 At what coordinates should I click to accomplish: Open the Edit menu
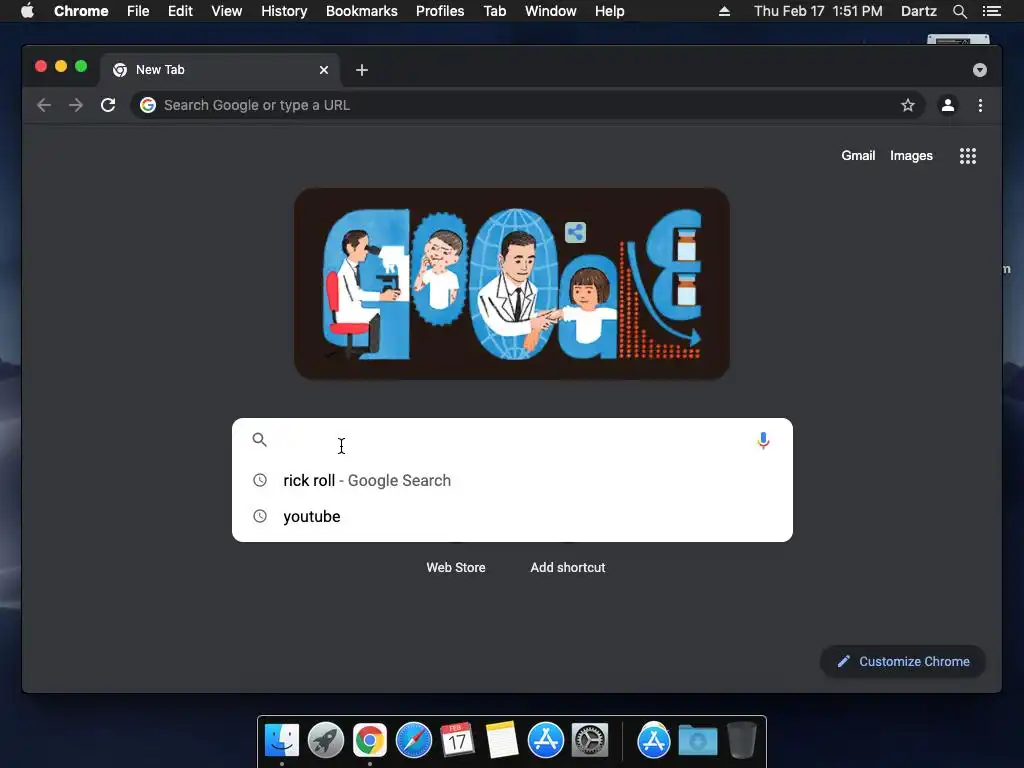[180, 11]
